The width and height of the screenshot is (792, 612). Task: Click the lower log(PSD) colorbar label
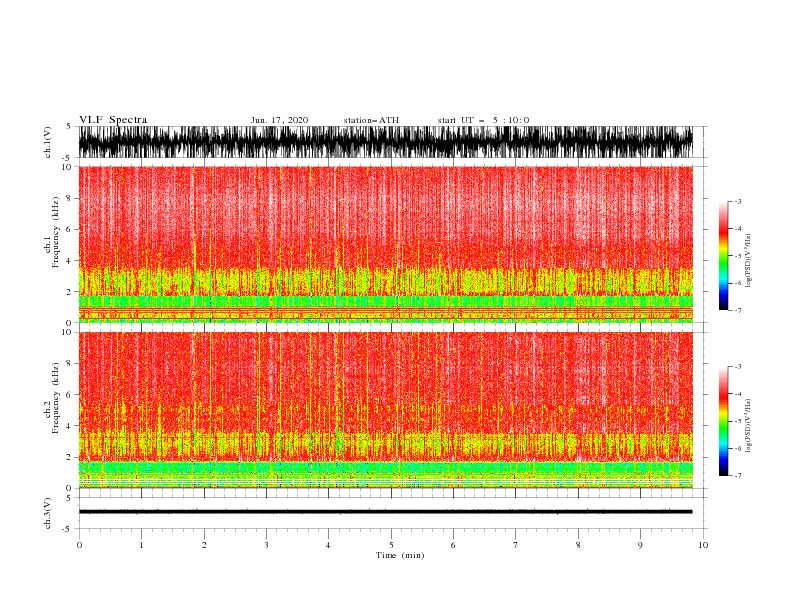749,426
